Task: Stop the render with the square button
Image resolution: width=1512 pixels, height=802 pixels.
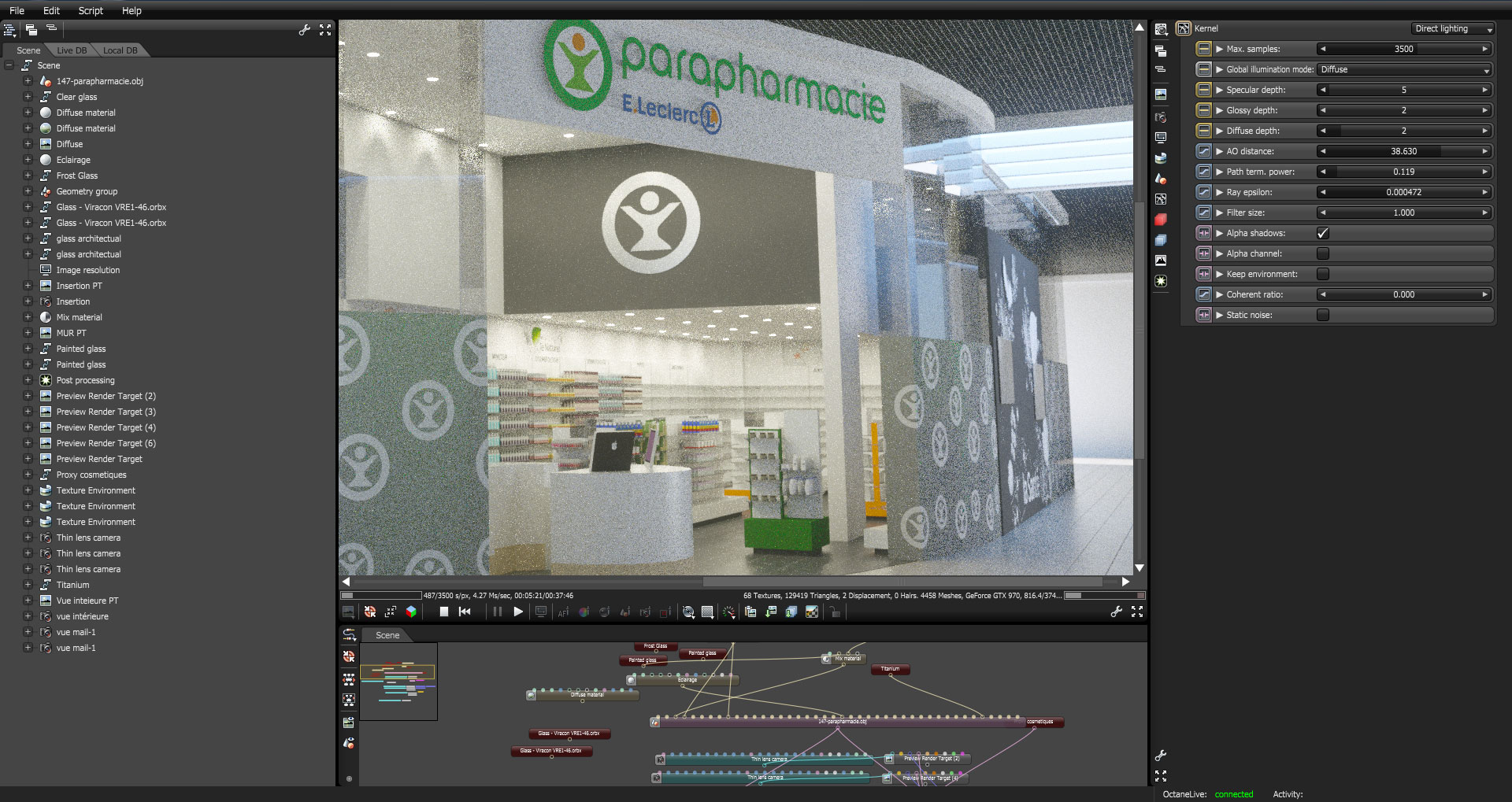Action: click(444, 612)
